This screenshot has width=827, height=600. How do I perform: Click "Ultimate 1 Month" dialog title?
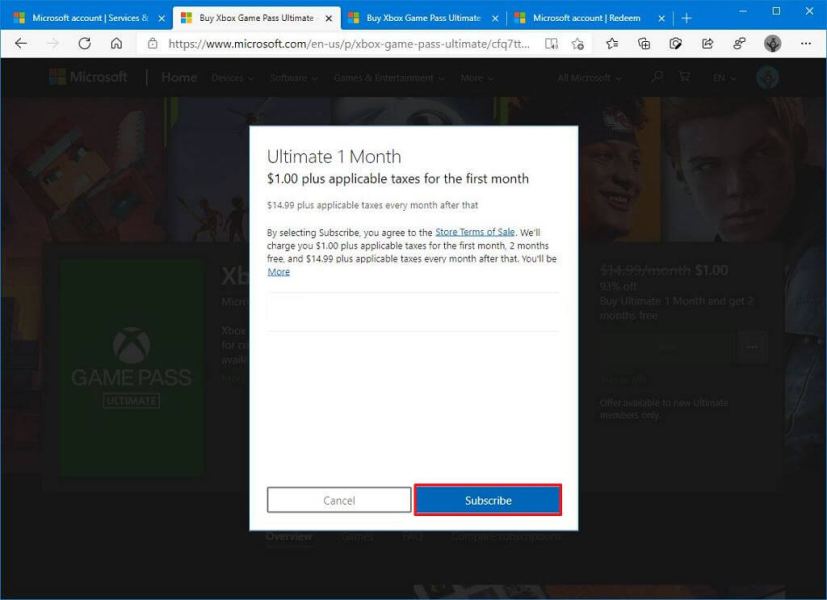click(334, 157)
